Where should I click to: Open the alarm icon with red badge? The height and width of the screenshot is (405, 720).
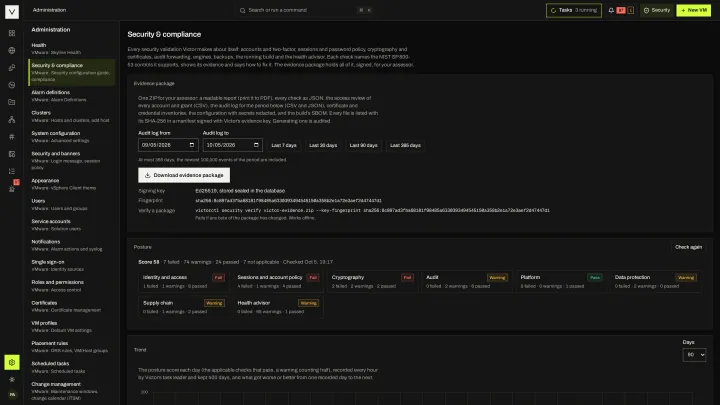pyautogui.click(x=12, y=188)
